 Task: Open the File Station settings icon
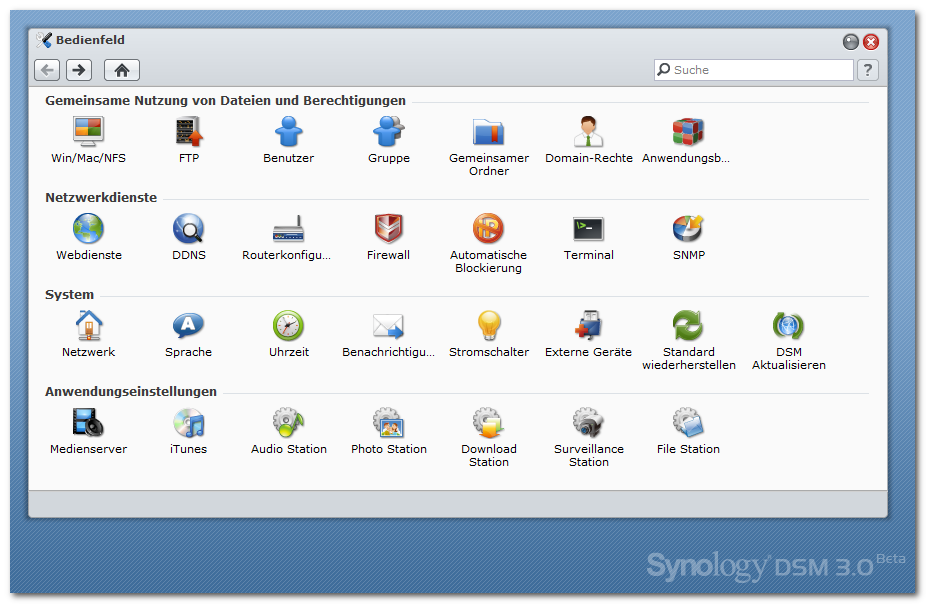click(688, 423)
